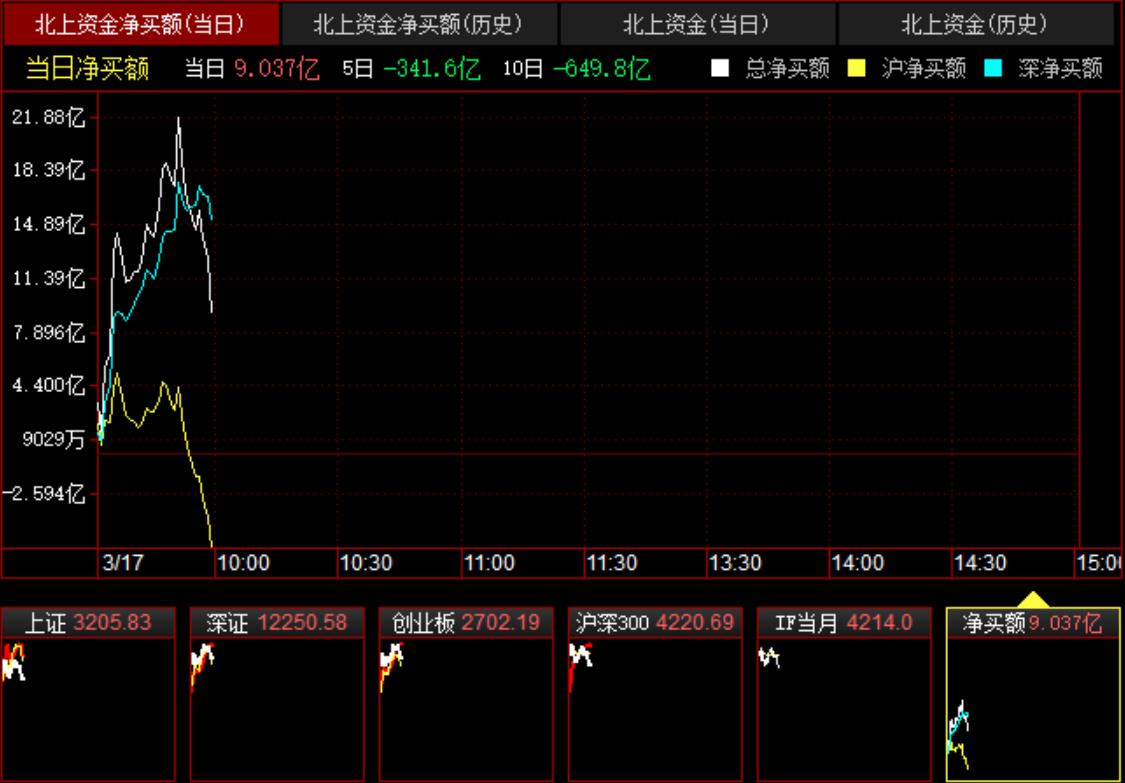Screen dimensions: 1125x783
Task: Select the 上证 3205.83 mini chart
Action: 90,700
